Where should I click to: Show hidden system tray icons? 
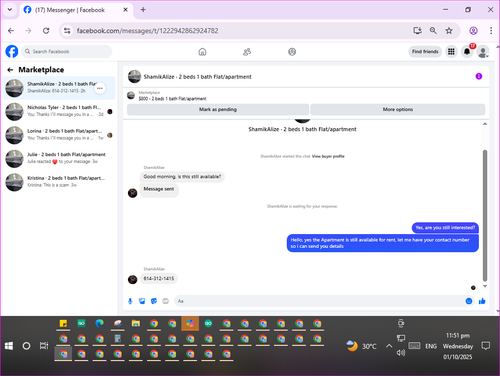pyautogui.click(x=389, y=346)
